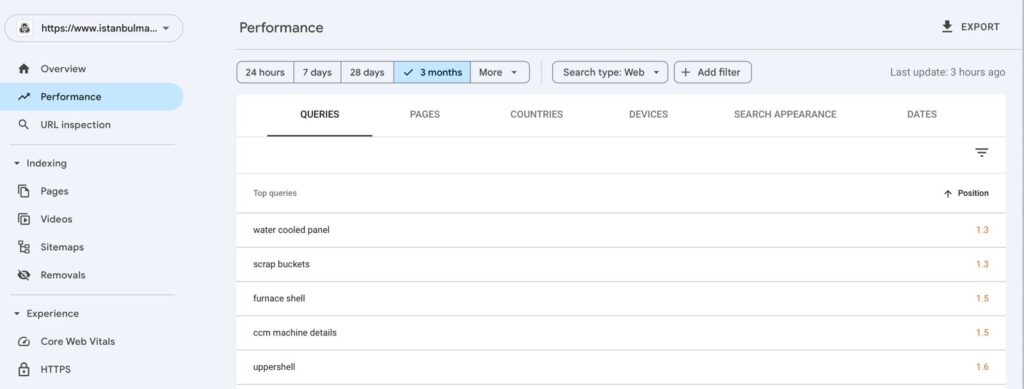
Task: Open the property selector dropdown
Action: 94,28
